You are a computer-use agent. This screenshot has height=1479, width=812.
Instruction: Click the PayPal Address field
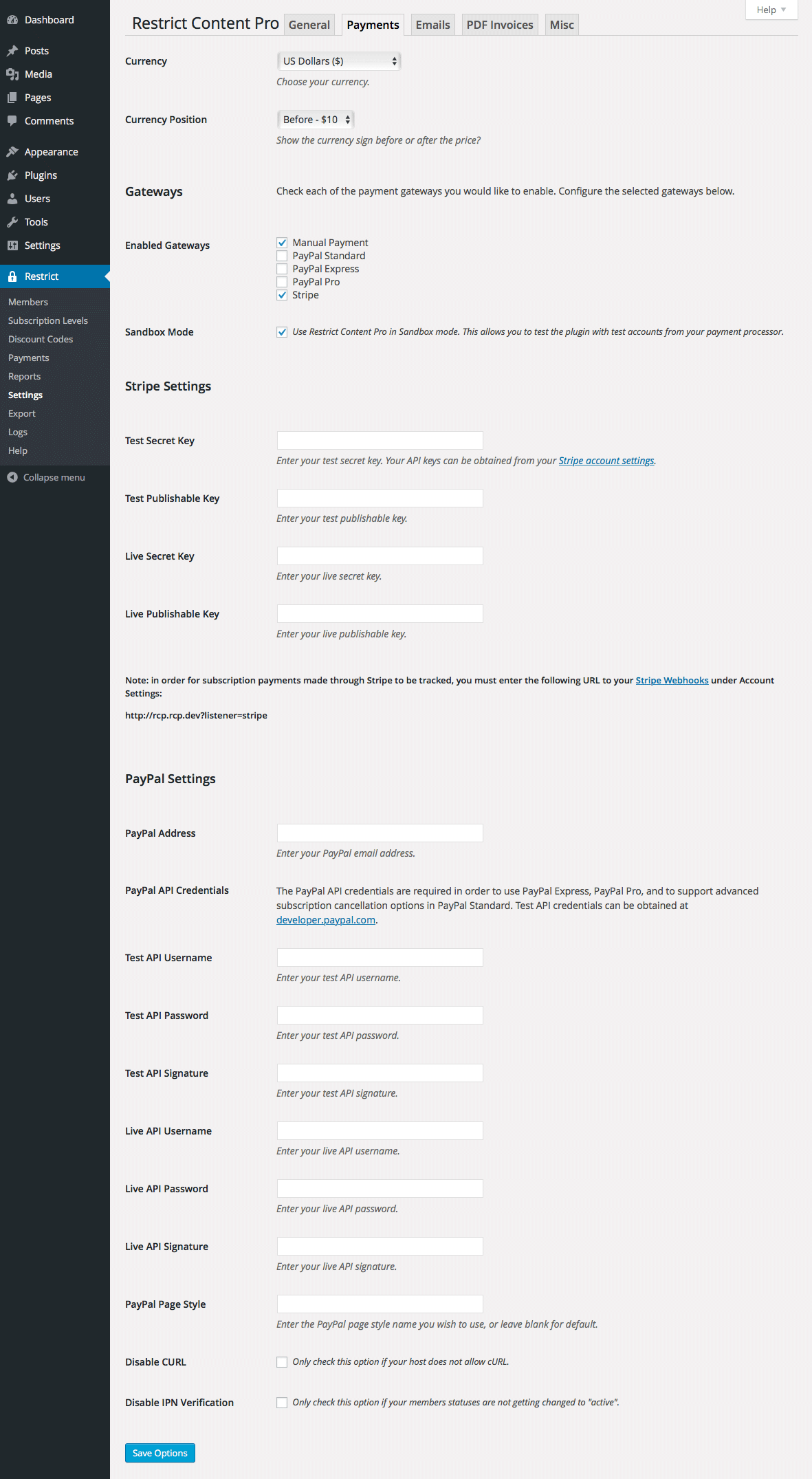coord(380,833)
